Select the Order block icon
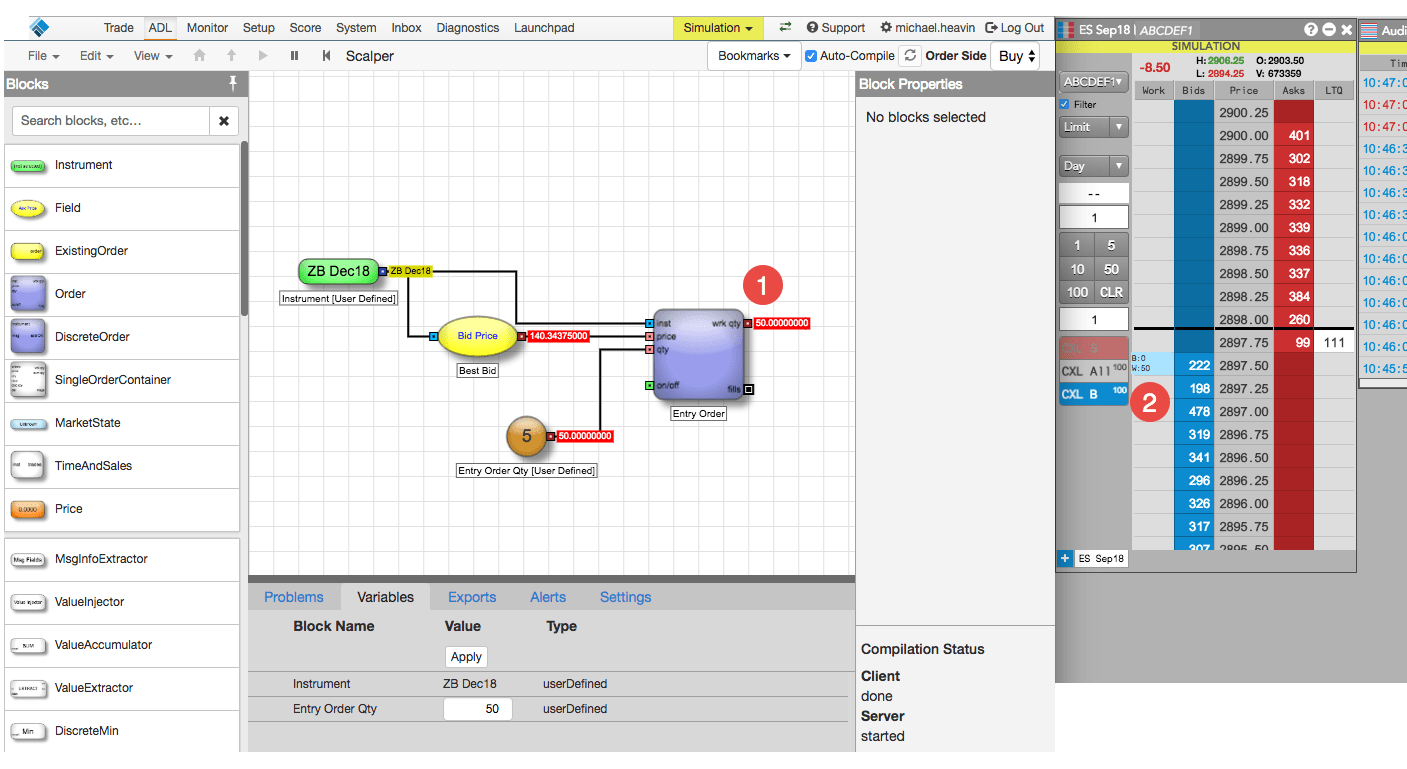Screen dimensions: 1407x769 coord(28,294)
